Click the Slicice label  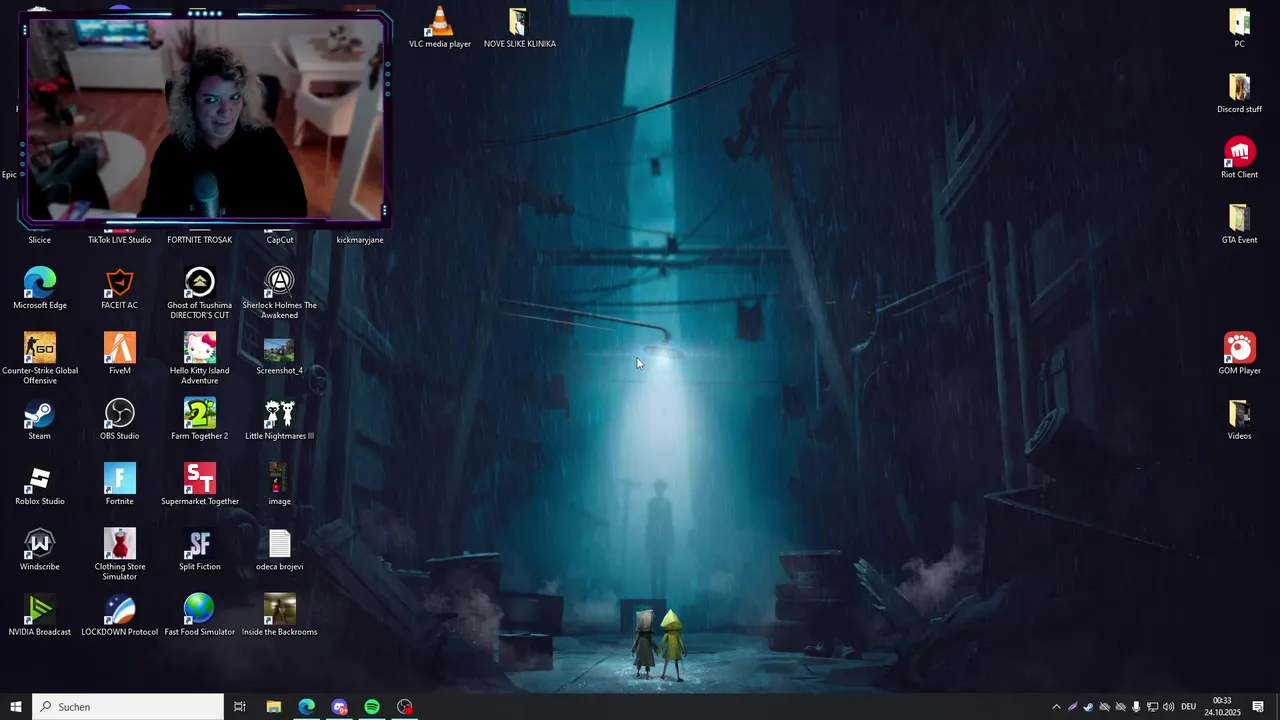tap(40, 240)
